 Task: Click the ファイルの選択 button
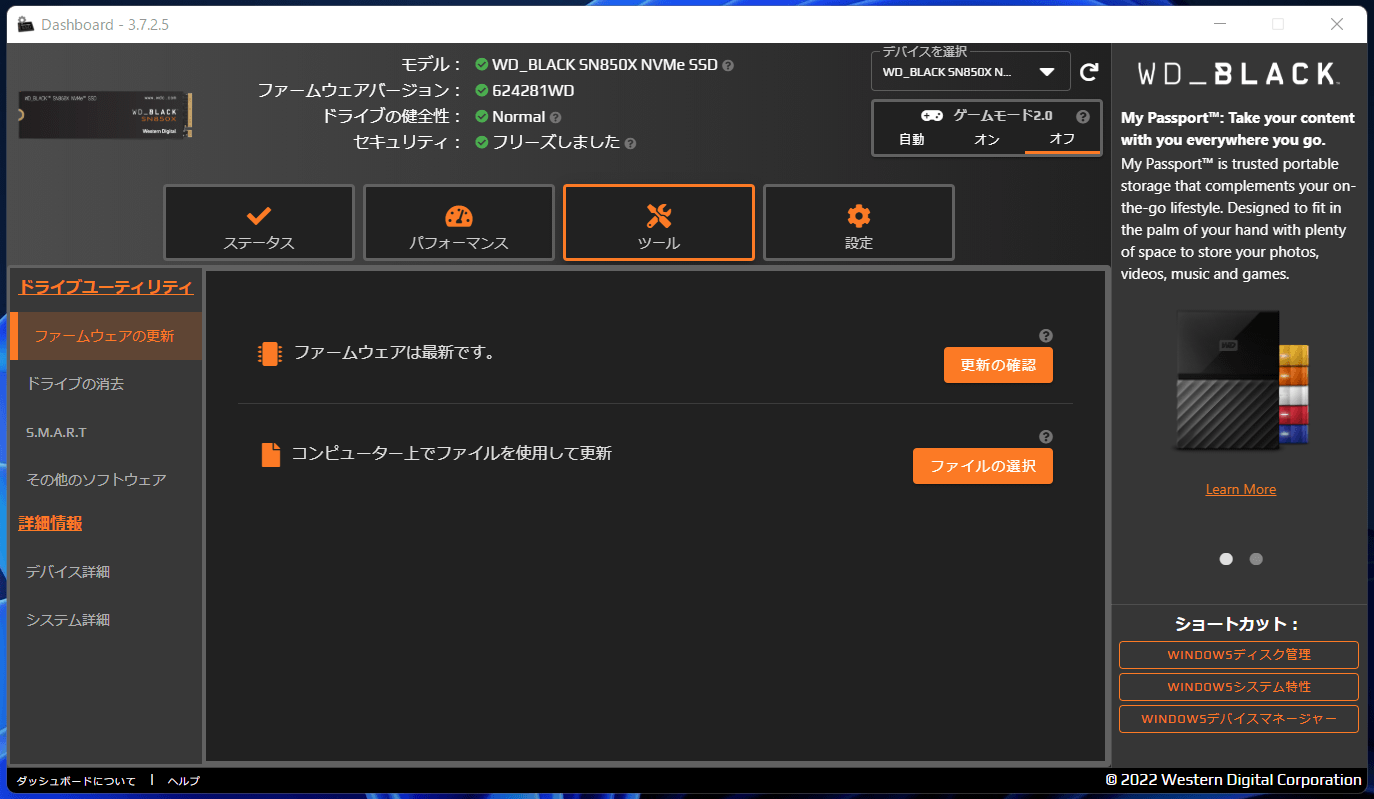click(x=983, y=466)
